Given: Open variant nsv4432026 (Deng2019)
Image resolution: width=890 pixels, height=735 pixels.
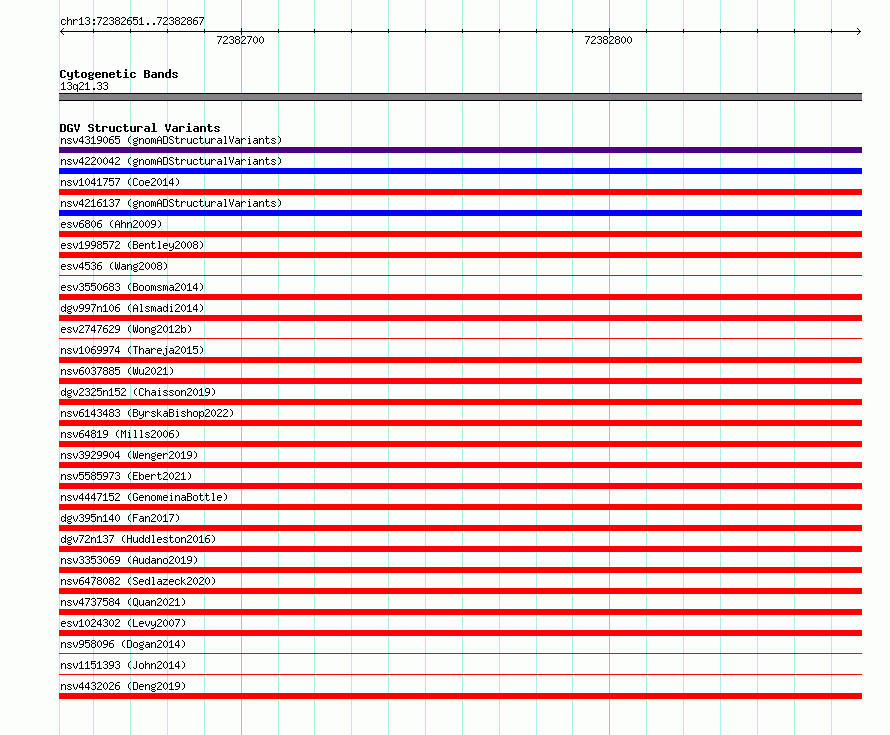Looking at the screenshot, I should pyautogui.click(x=123, y=686).
